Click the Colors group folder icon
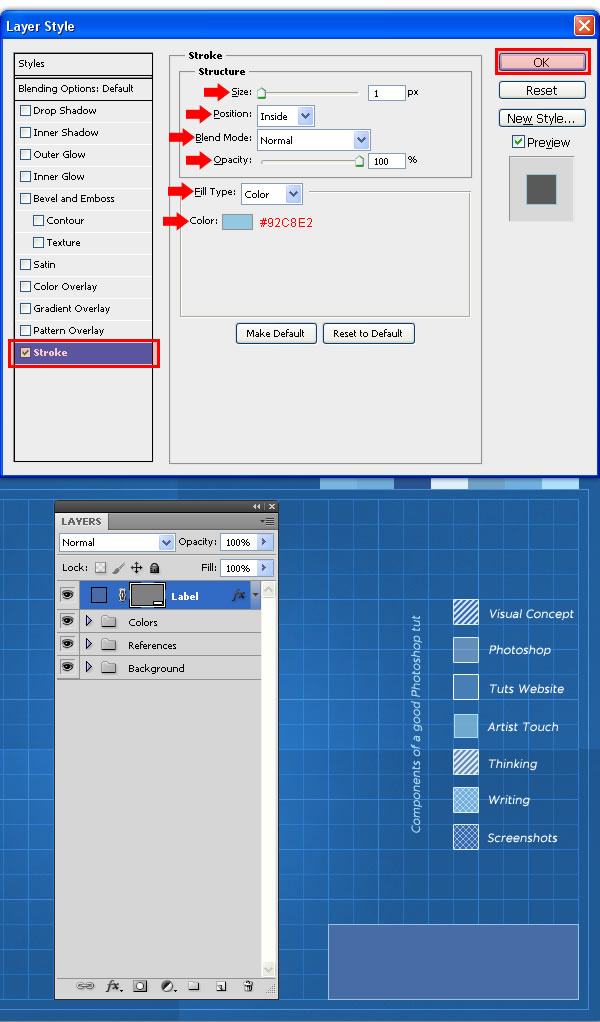This screenshot has width=600, height=1022. click(109, 622)
